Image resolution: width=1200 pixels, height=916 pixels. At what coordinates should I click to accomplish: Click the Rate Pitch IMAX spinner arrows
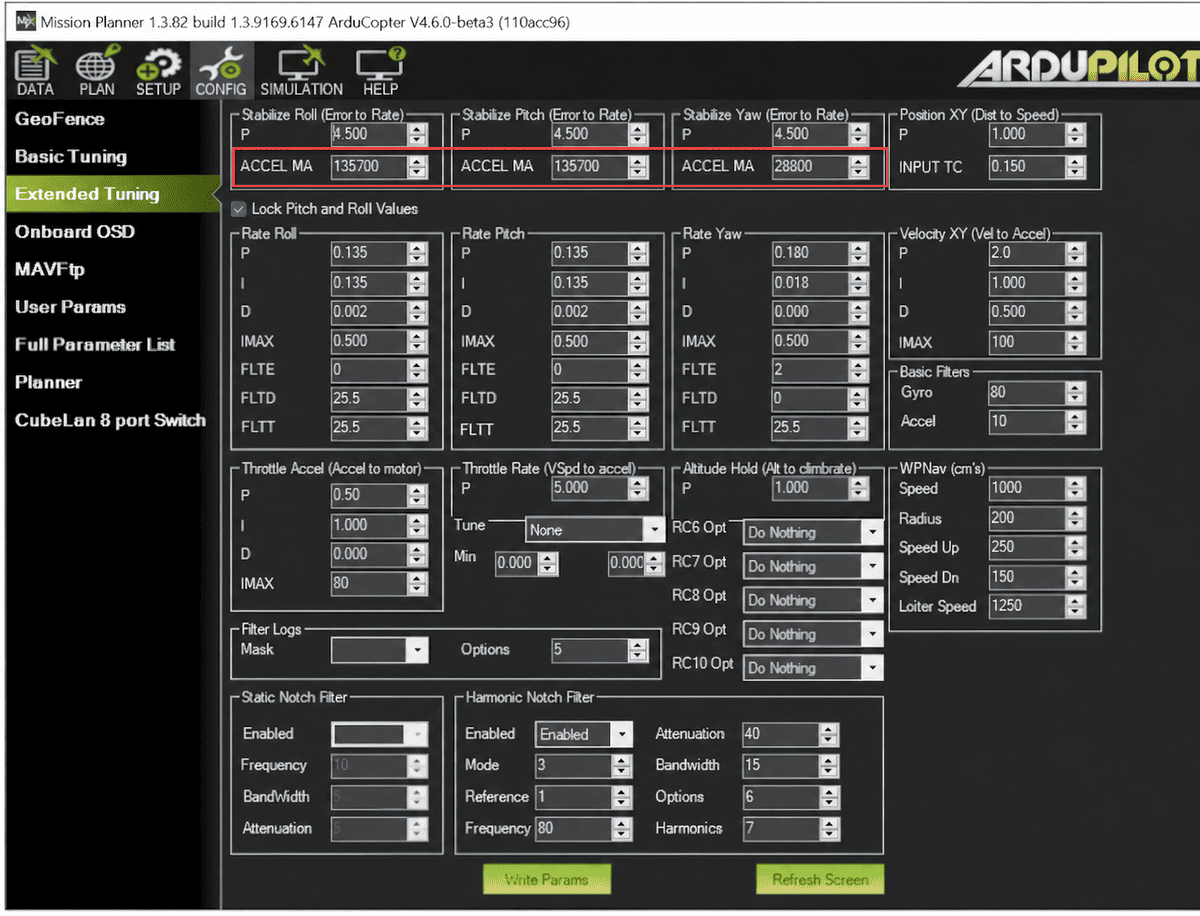click(638, 341)
